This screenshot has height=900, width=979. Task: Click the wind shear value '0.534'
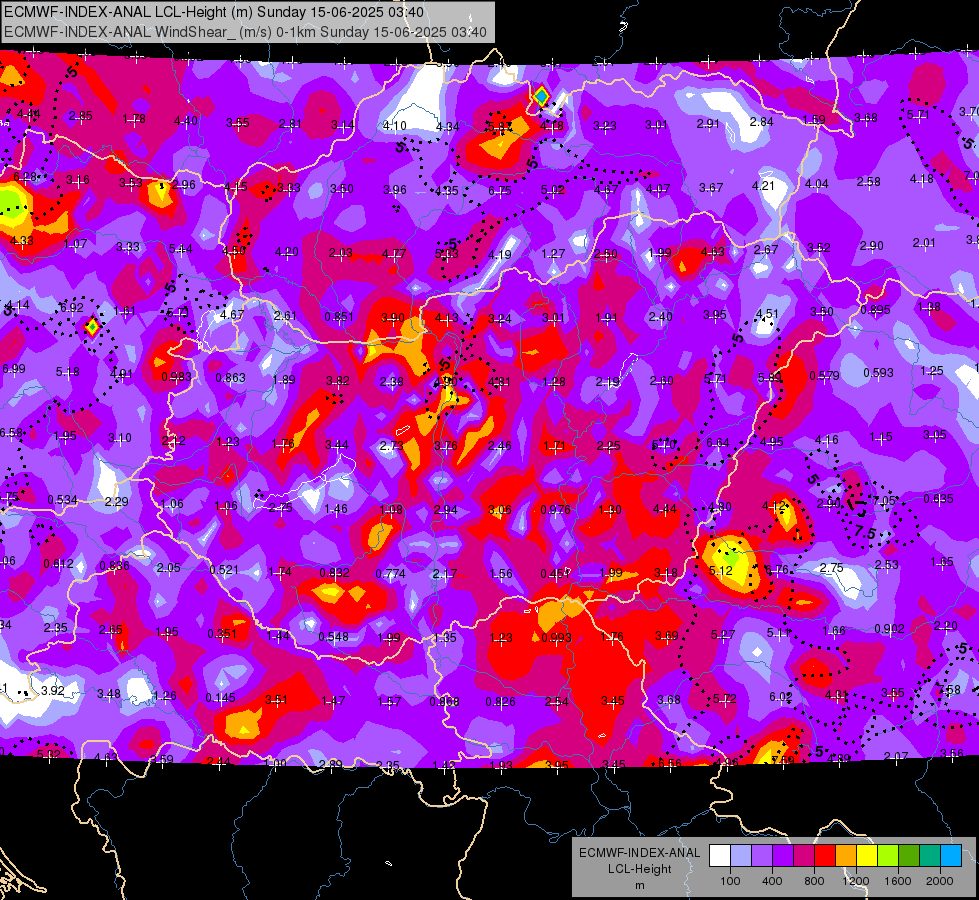[x=62, y=500]
